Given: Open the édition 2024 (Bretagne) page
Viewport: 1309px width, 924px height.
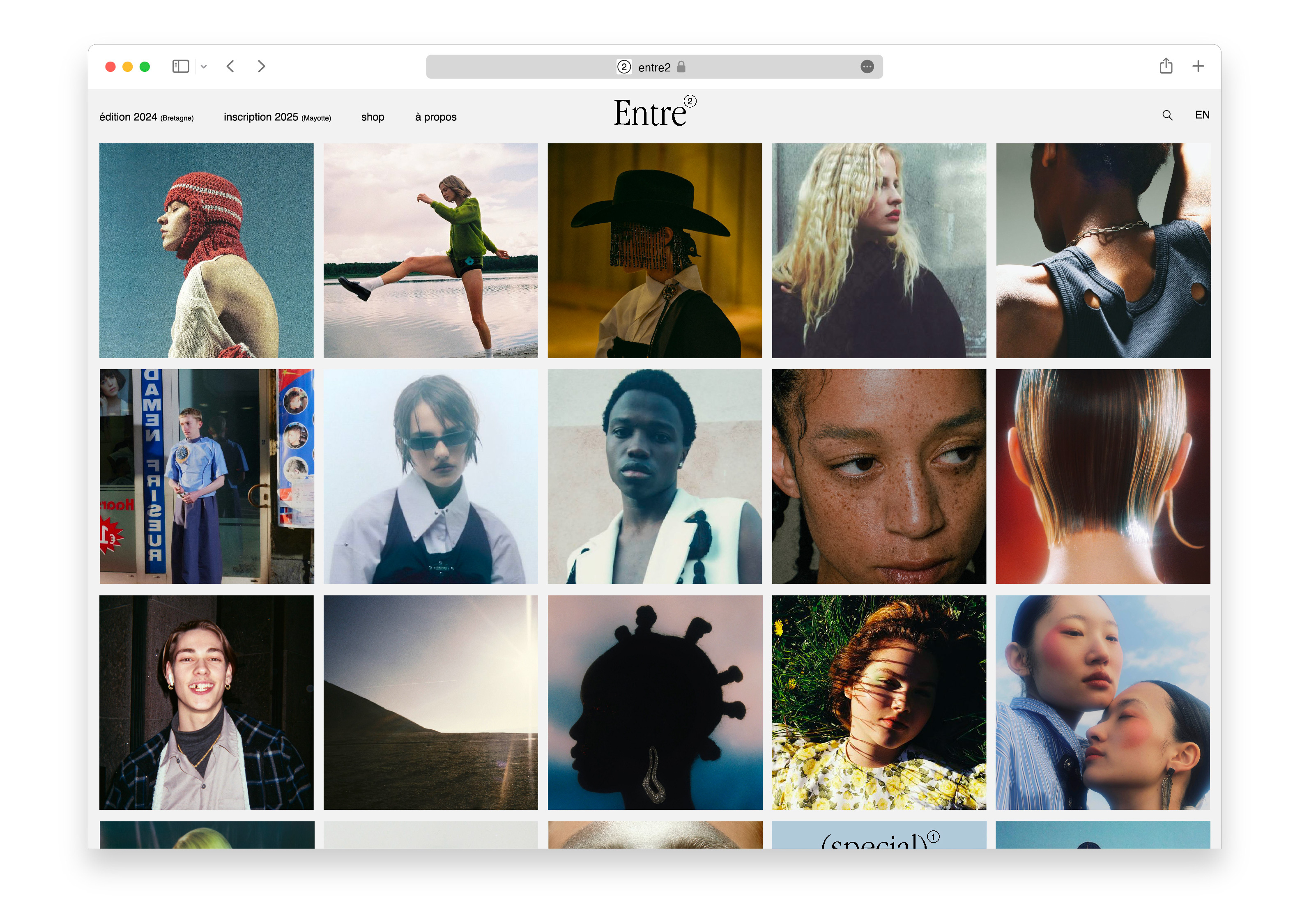Looking at the screenshot, I should click(146, 117).
